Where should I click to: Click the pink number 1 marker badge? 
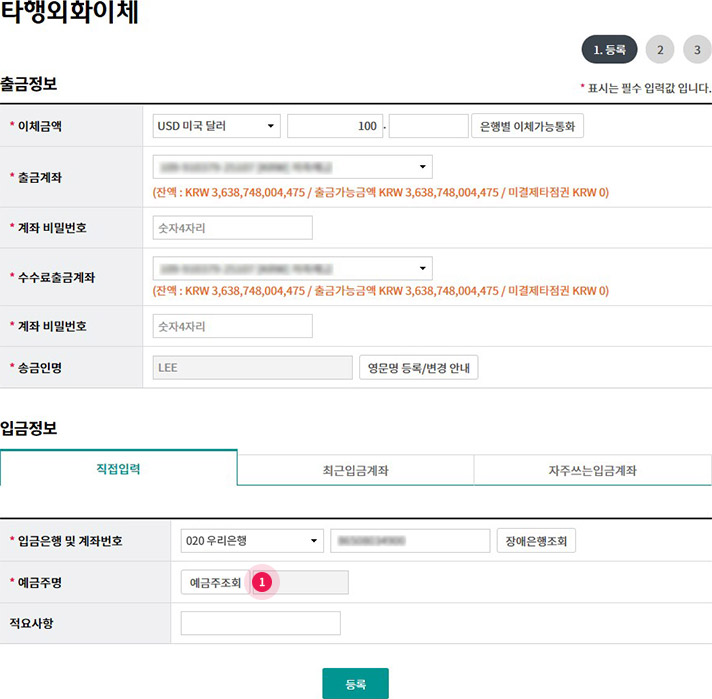pyautogui.click(x=263, y=581)
